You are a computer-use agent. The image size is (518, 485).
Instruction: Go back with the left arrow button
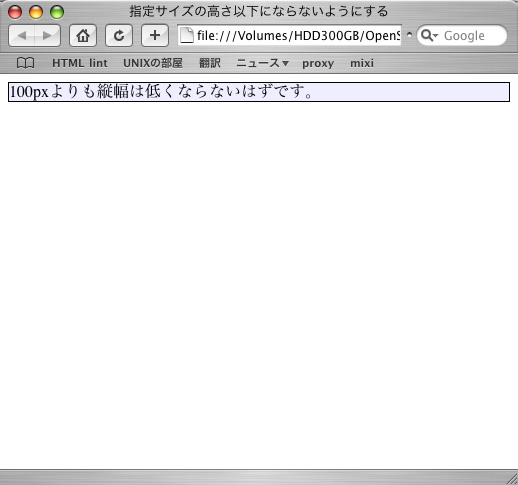coord(22,35)
